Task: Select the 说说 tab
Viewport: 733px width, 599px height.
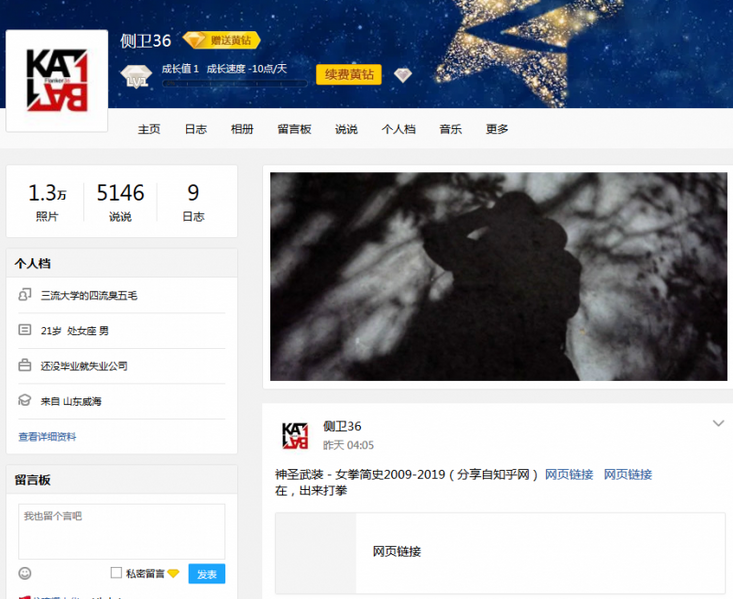Action: (346, 129)
